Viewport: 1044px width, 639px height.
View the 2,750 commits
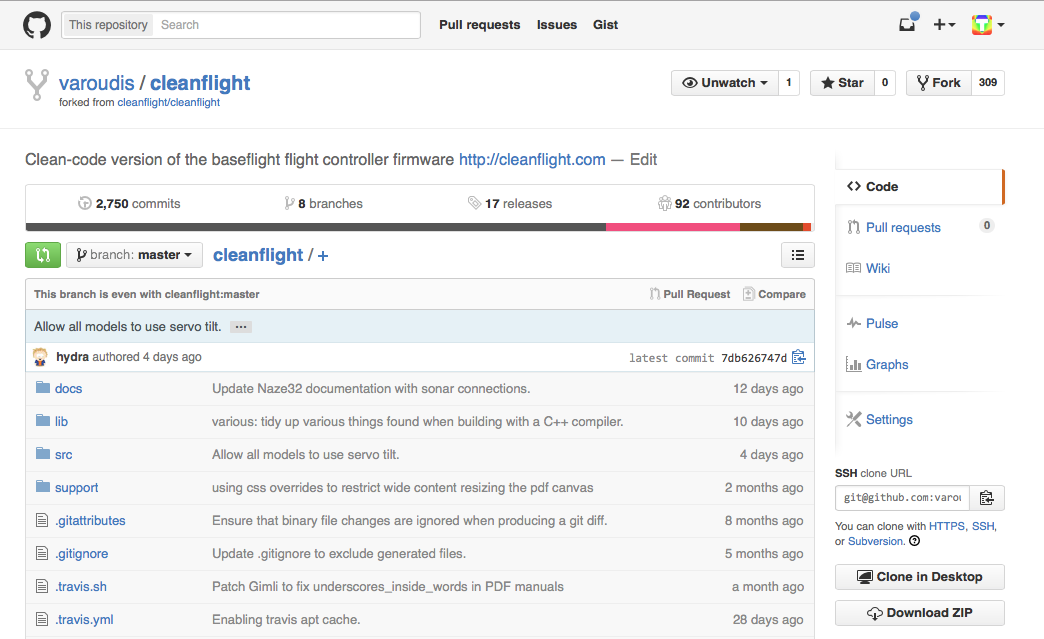point(129,204)
